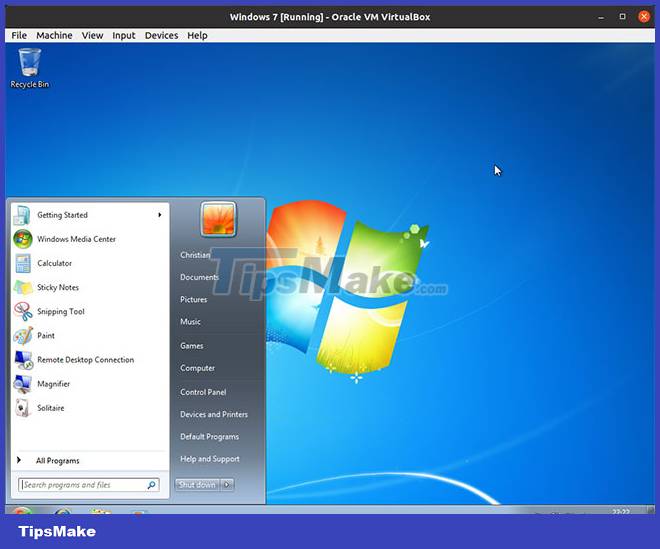Image resolution: width=660 pixels, height=549 pixels.
Task: Open the Help menu
Action: point(197,35)
